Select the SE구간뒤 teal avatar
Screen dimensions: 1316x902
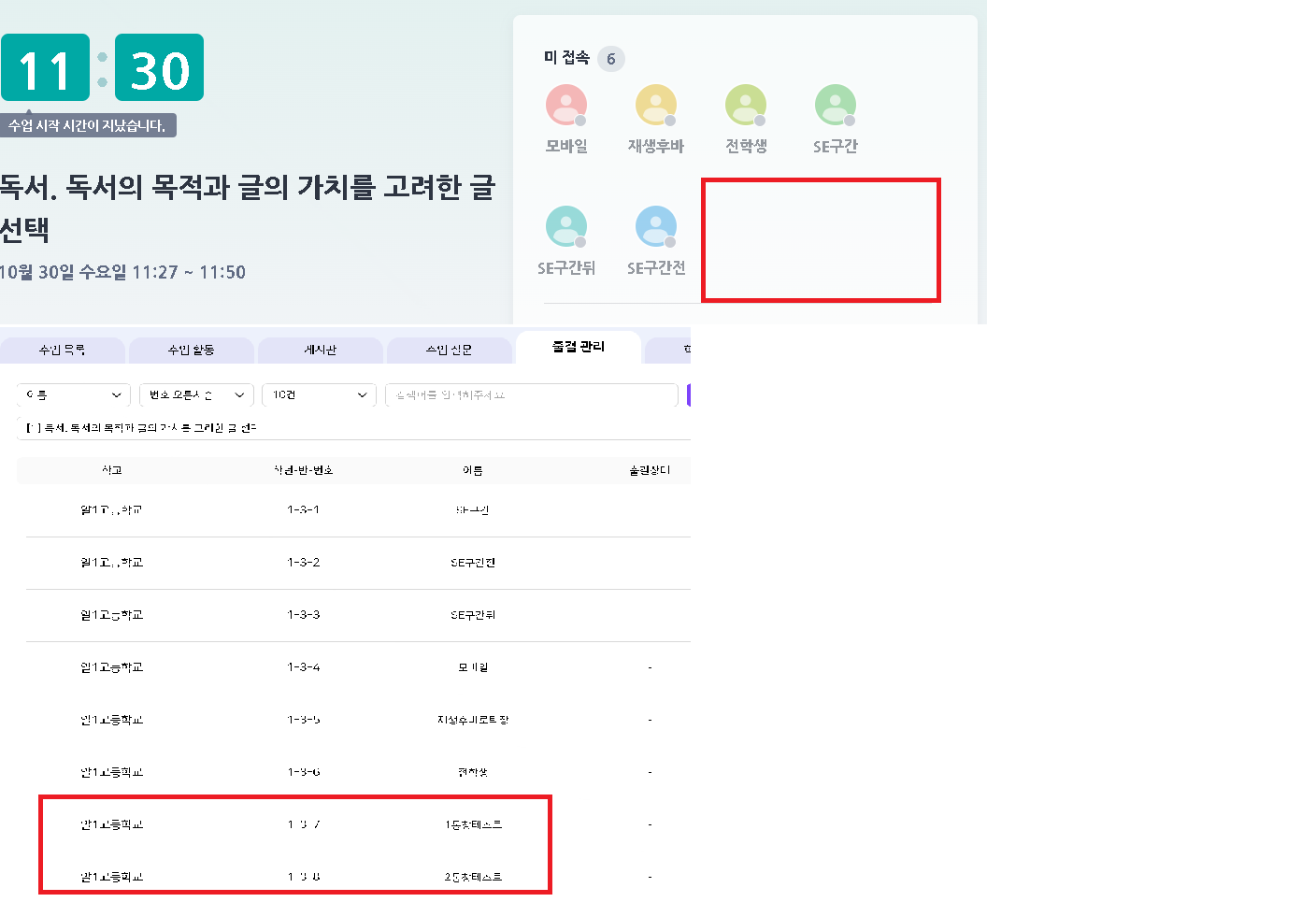566,226
